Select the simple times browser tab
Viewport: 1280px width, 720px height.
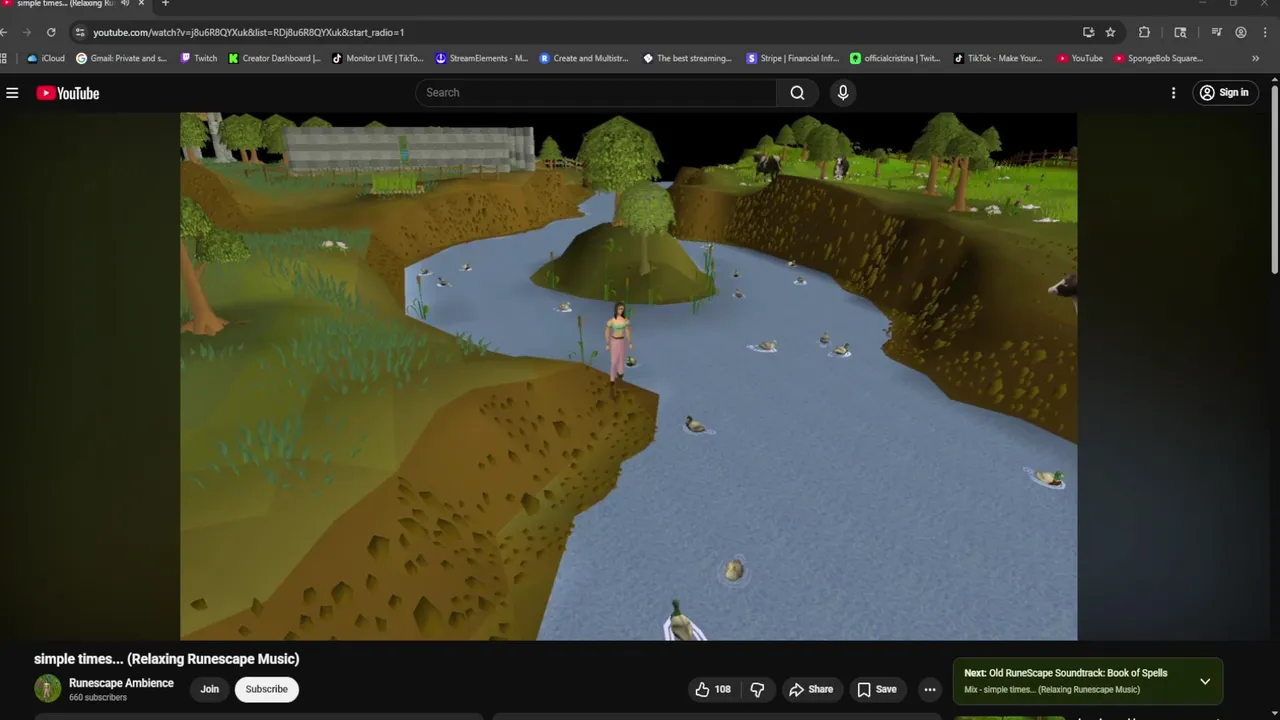(65, 4)
